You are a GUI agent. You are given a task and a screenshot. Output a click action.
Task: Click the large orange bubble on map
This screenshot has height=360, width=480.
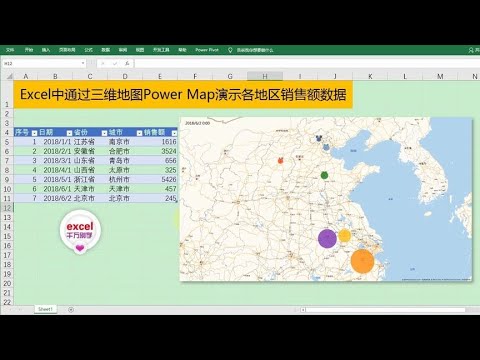[x=362, y=261]
